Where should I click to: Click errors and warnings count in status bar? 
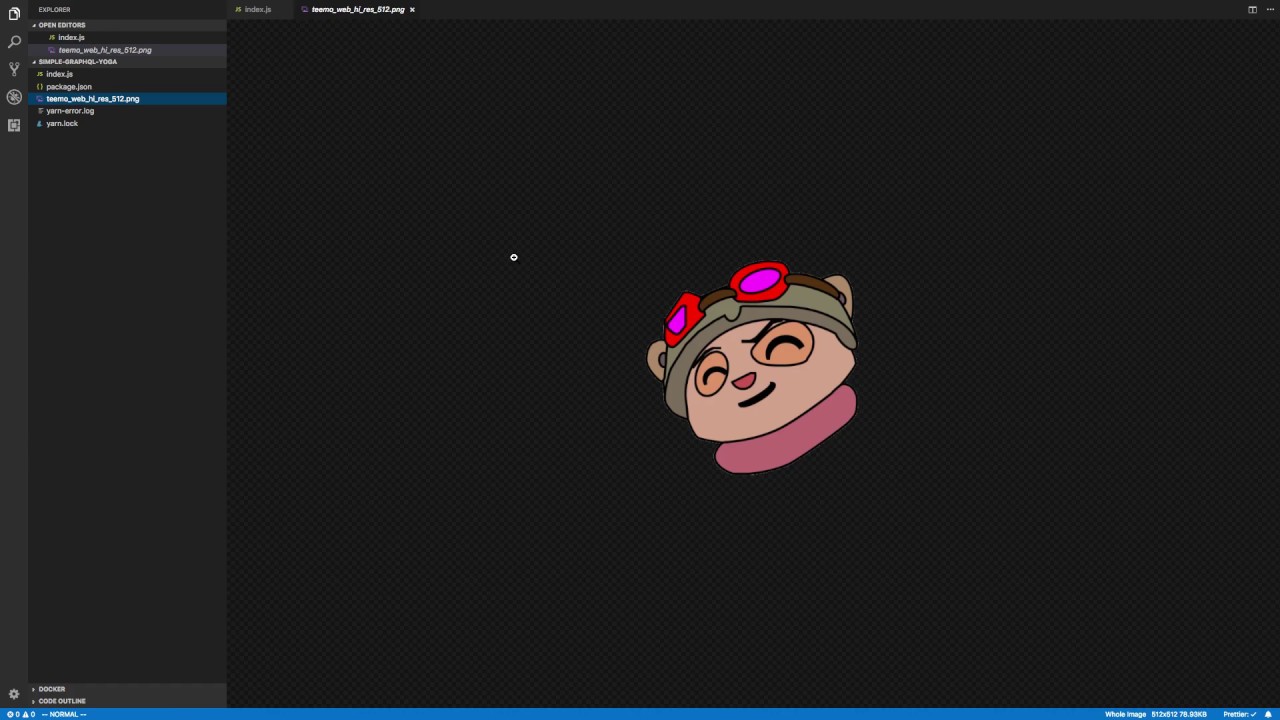click(x=21, y=714)
